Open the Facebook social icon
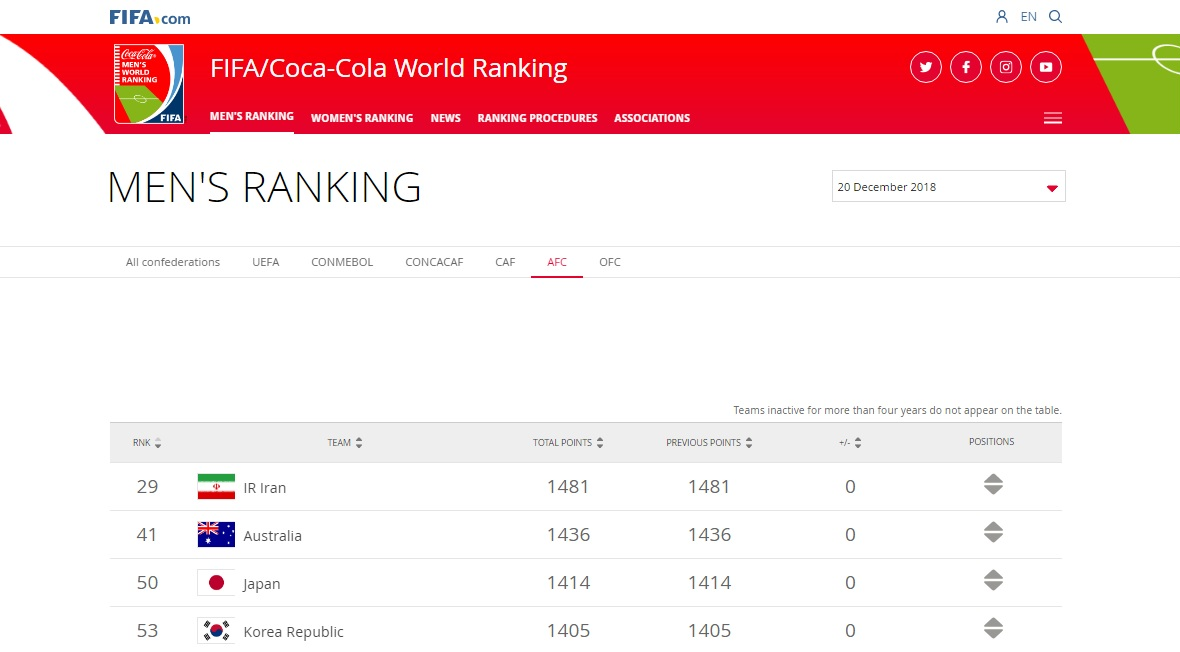The width and height of the screenshot is (1180, 652). tap(966, 67)
